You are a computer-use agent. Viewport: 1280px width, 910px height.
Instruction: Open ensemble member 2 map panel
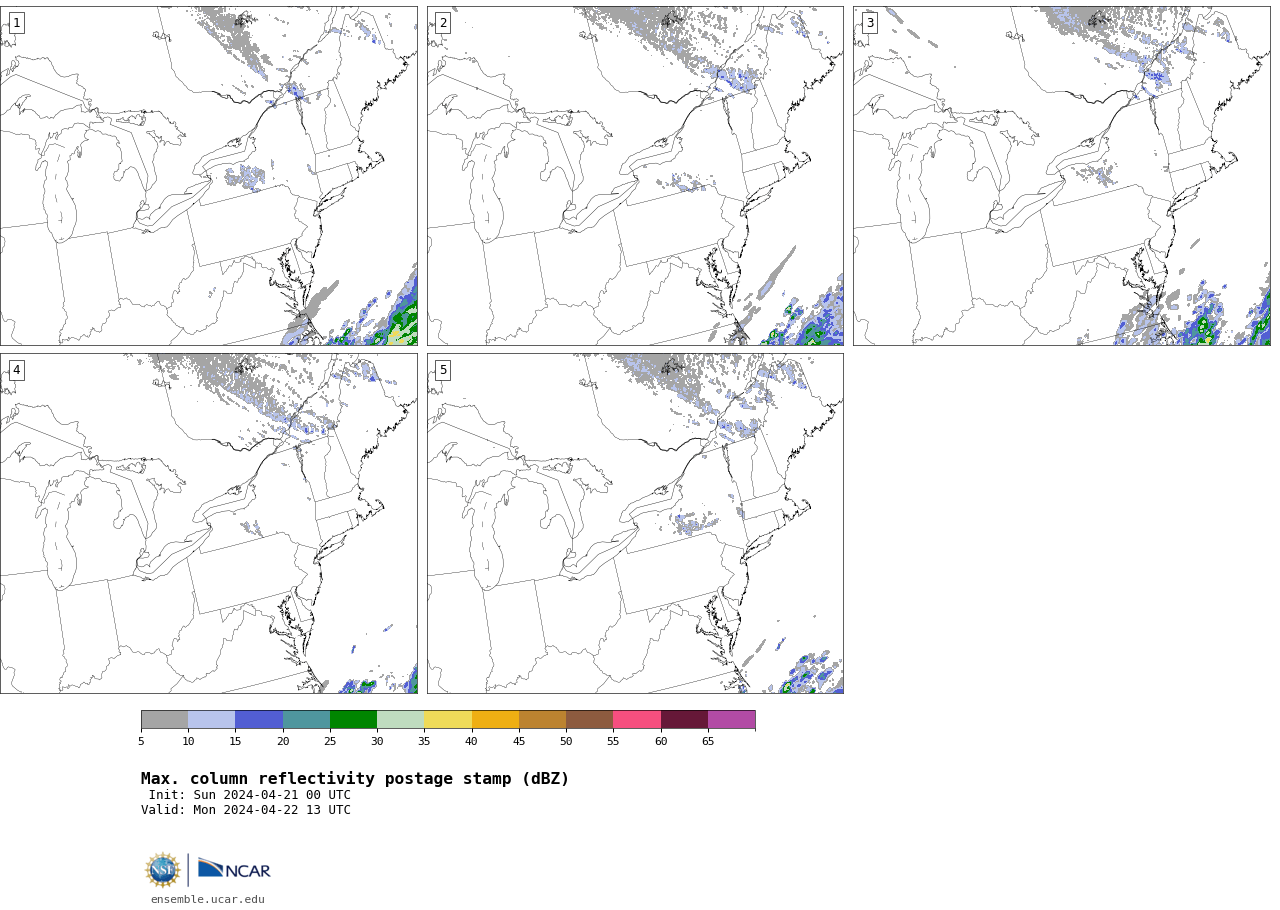pos(635,176)
